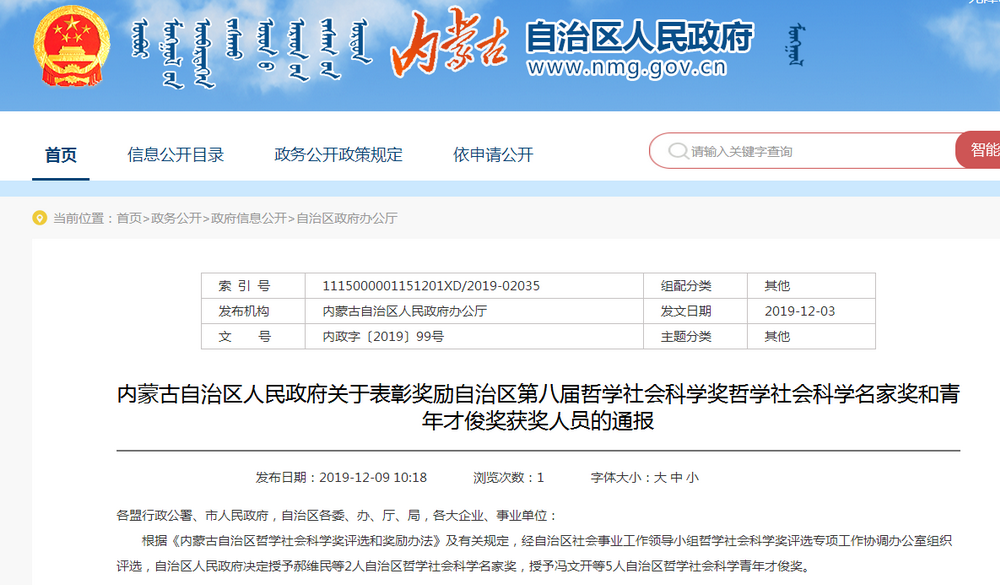
Task: Click the small vertical Mongolian text beside 自治区人民政府
Action: click(794, 46)
